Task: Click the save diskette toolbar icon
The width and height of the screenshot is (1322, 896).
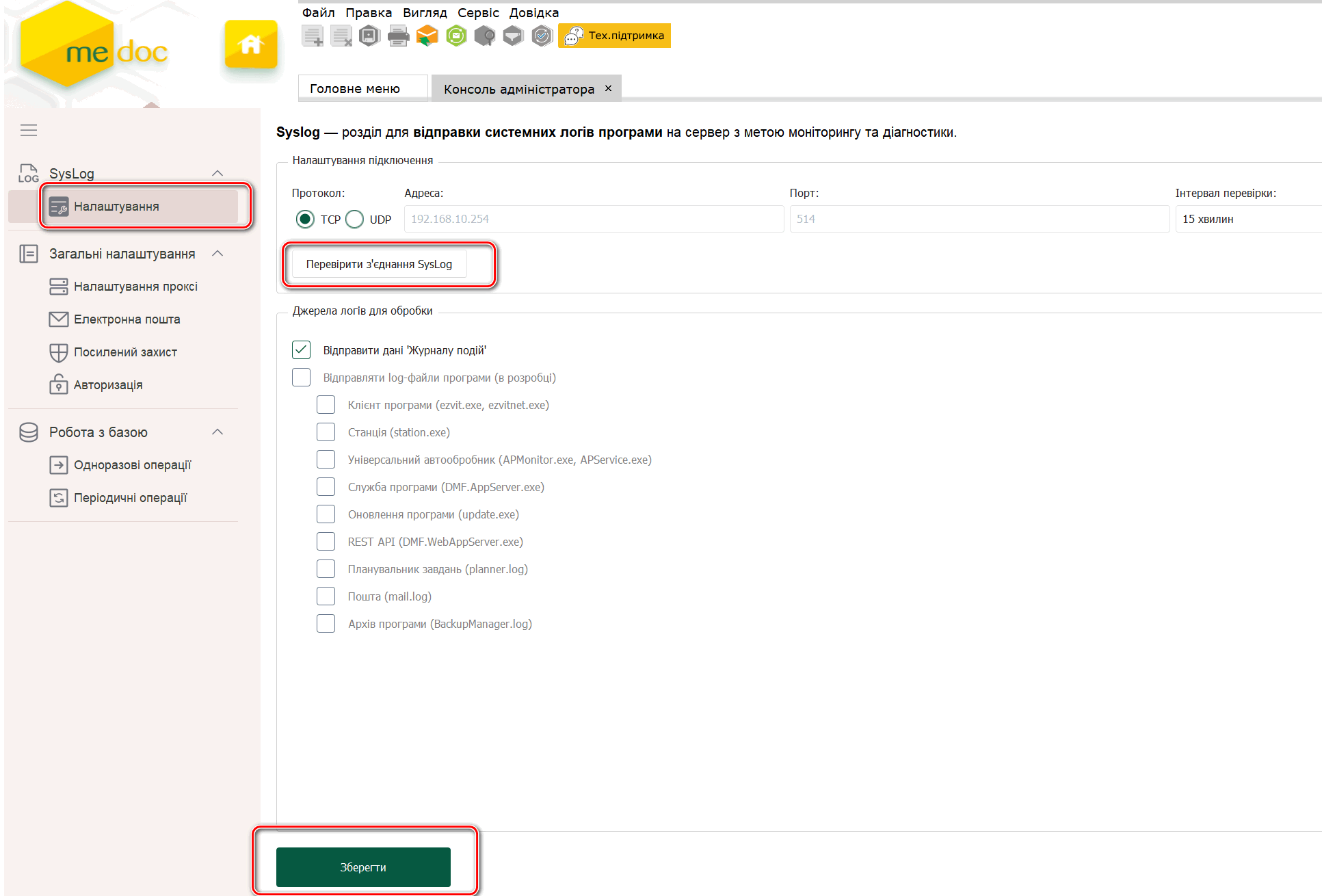Action: coord(369,36)
